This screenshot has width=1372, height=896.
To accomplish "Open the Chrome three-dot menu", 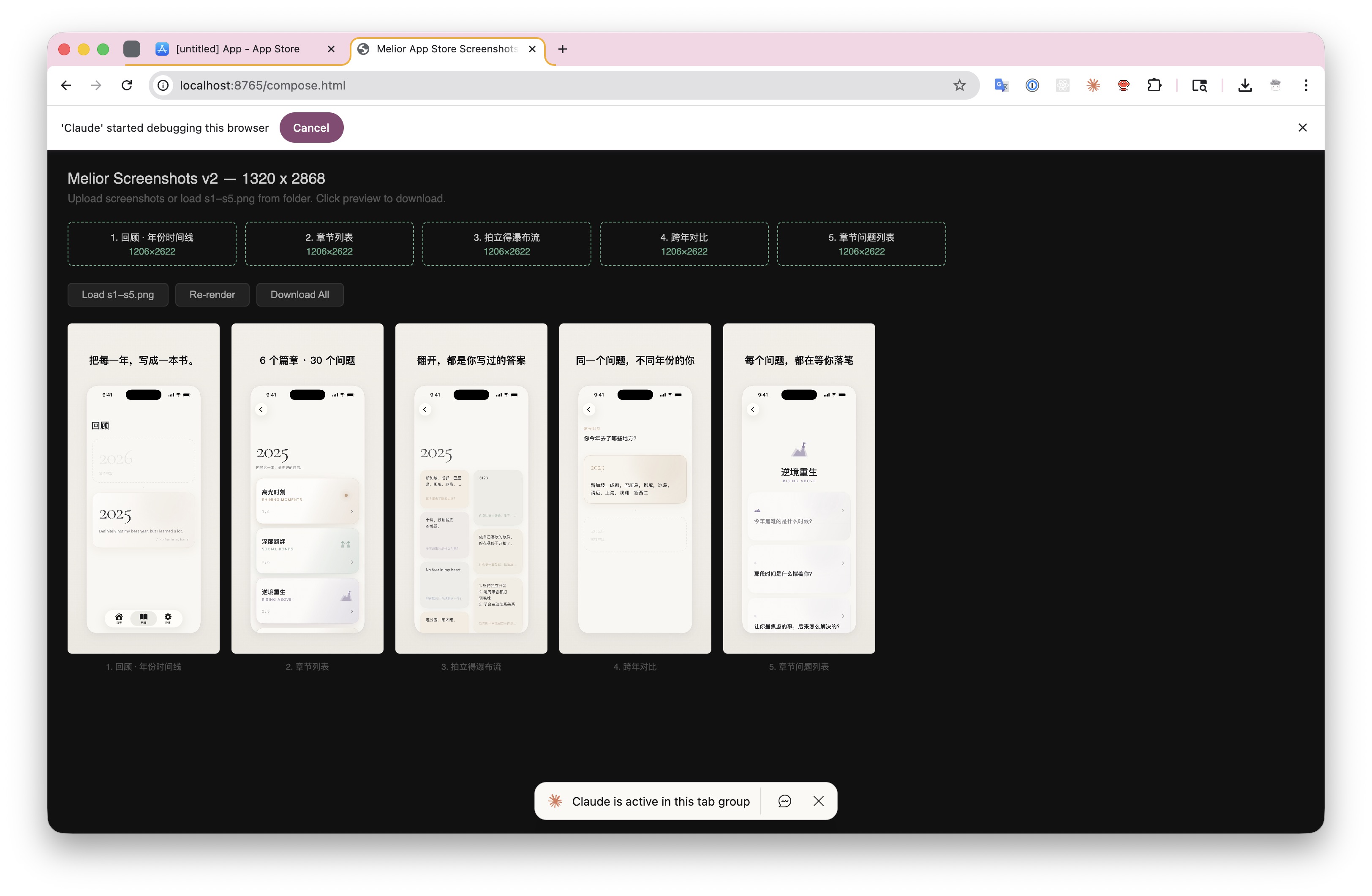I will (1306, 85).
